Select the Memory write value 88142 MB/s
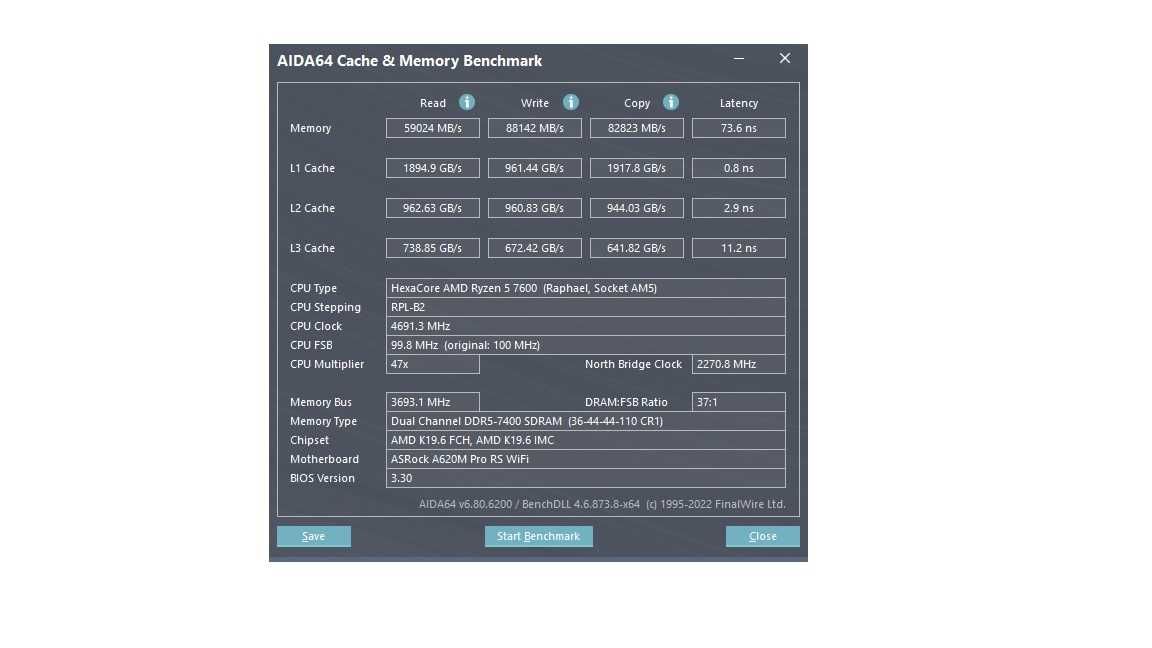Viewport: 1152px width, 648px height. coord(535,128)
